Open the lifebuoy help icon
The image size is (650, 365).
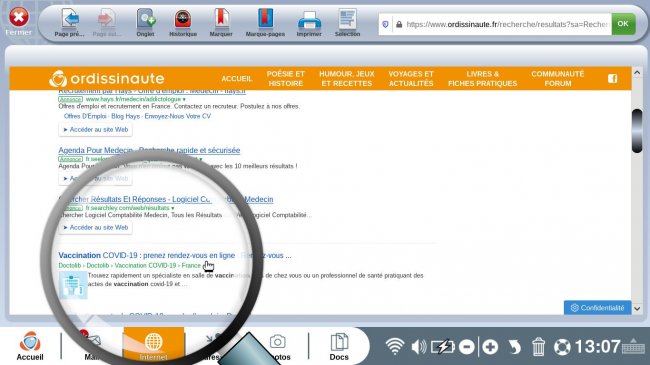(x=562, y=347)
